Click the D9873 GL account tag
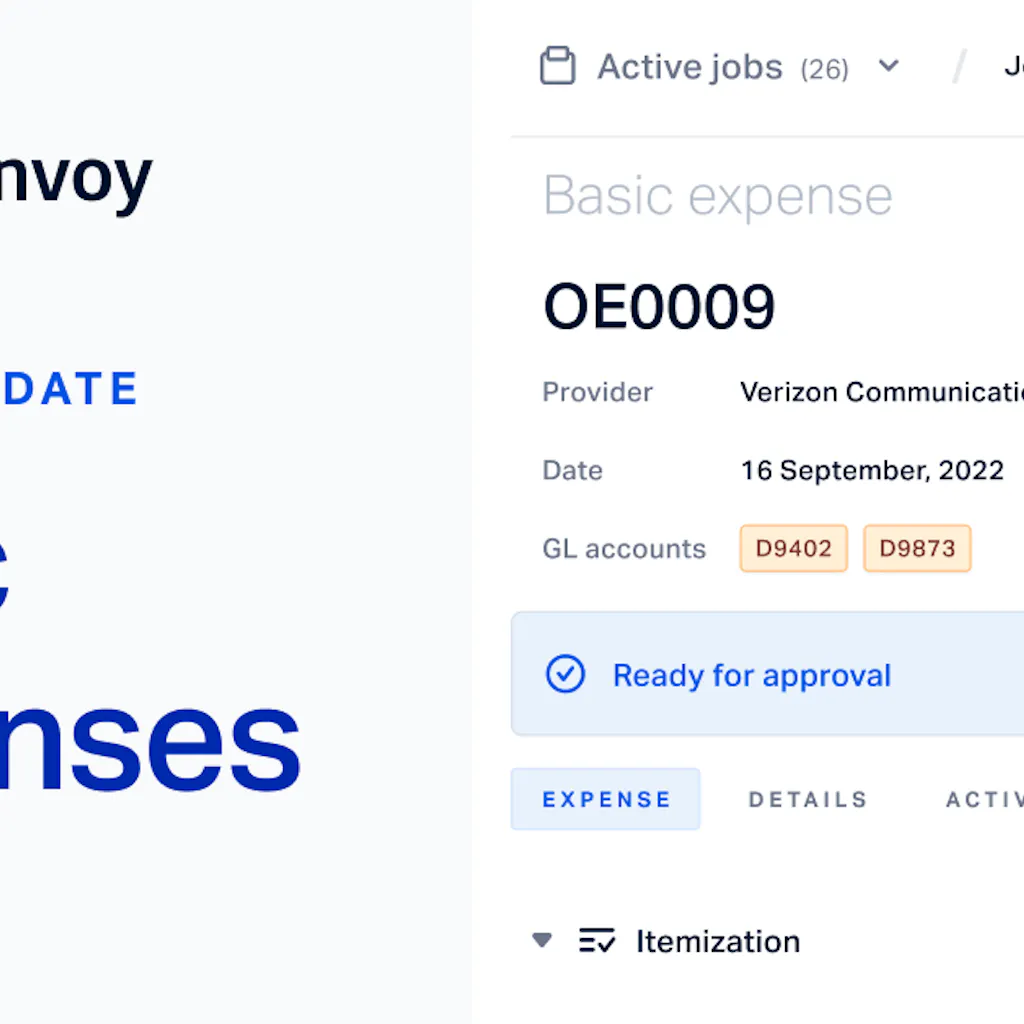The width and height of the screenshot is (1024, 1024). pyautogui.click(x=916, y=548)
